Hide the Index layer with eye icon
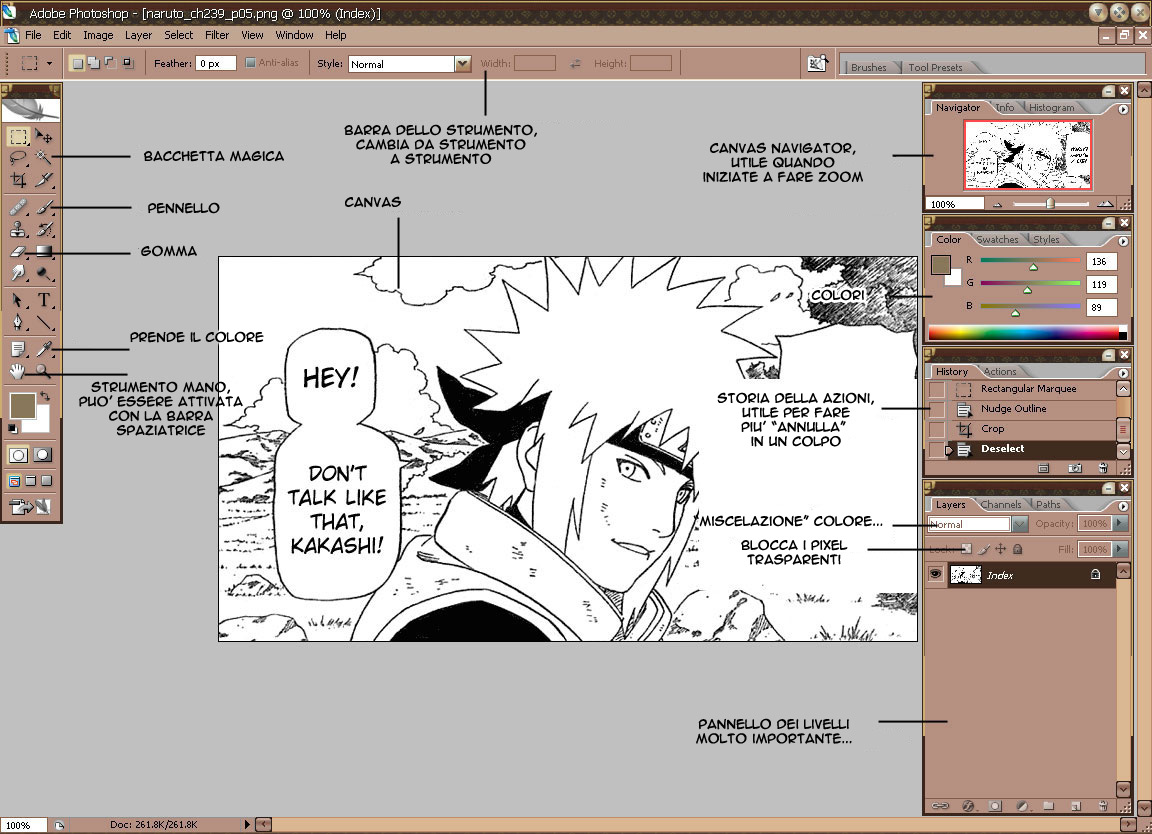Screen dimensions: 1152x834 pos(935,574)
